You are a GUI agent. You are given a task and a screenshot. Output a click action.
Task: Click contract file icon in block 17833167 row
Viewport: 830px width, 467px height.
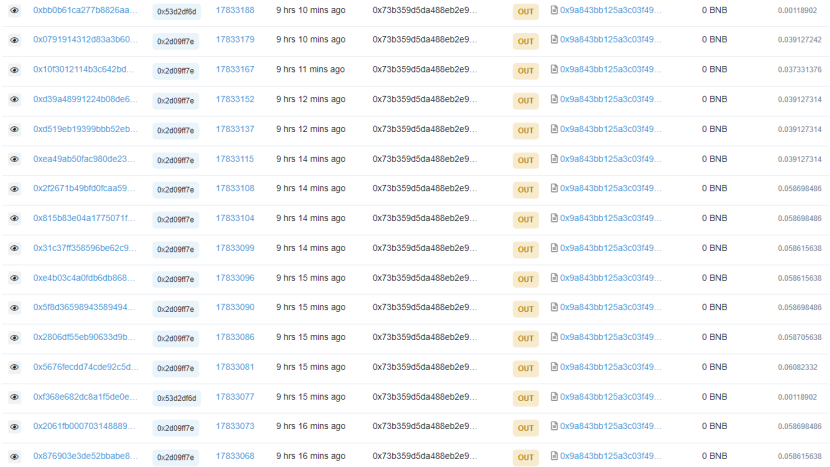coord(554,70)
